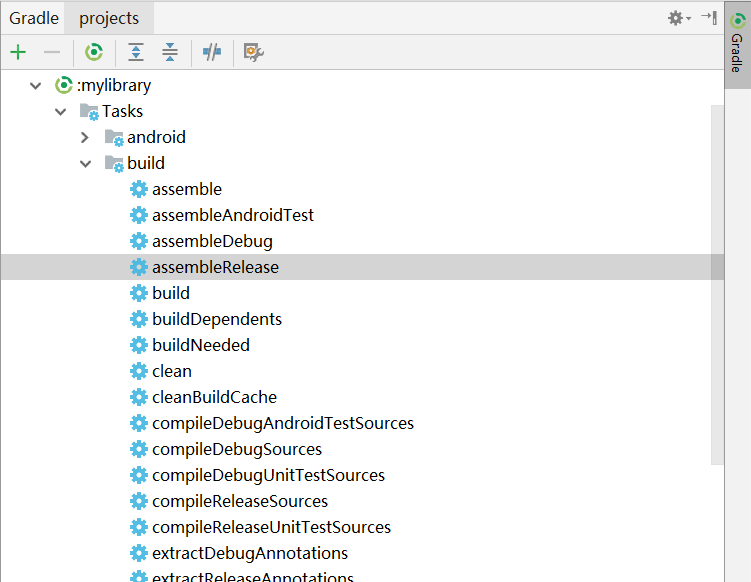Select the cleanBuildCache task name
The width and height of the screenshot is (751, 582).
point(215,397)
